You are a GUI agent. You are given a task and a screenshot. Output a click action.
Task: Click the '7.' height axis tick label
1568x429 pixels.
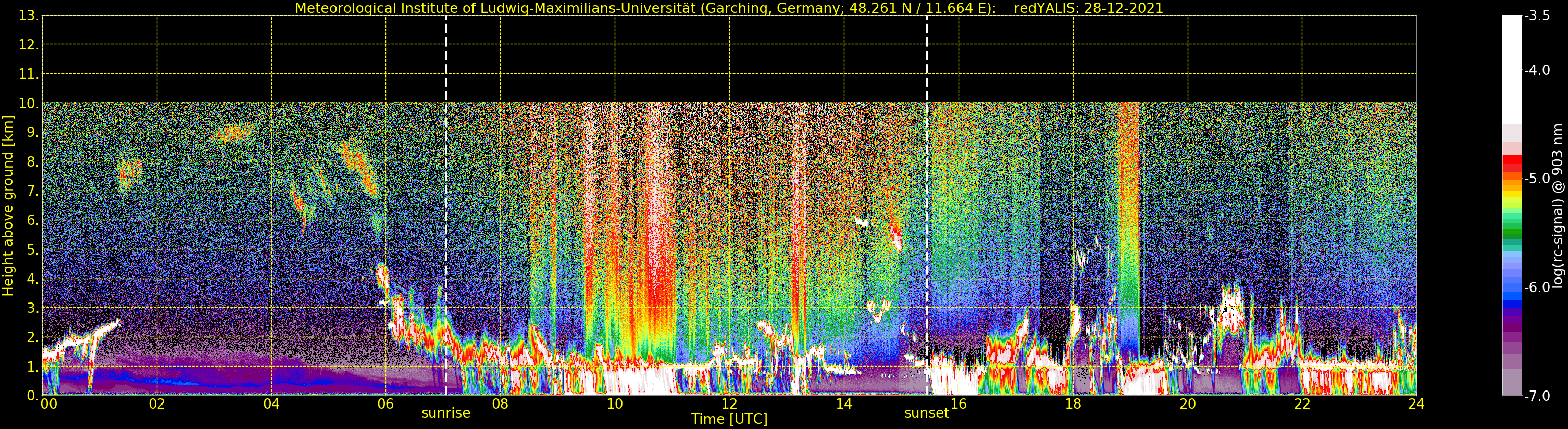[33, 191]
